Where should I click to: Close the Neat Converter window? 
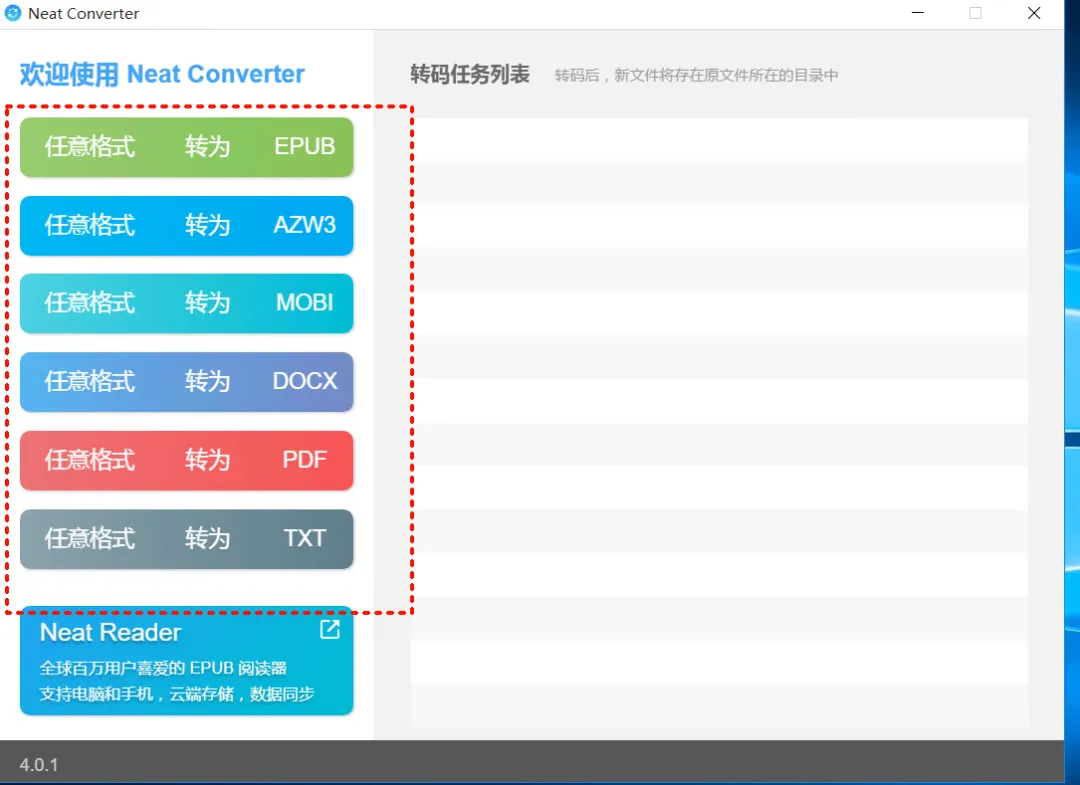point(1034,13)
